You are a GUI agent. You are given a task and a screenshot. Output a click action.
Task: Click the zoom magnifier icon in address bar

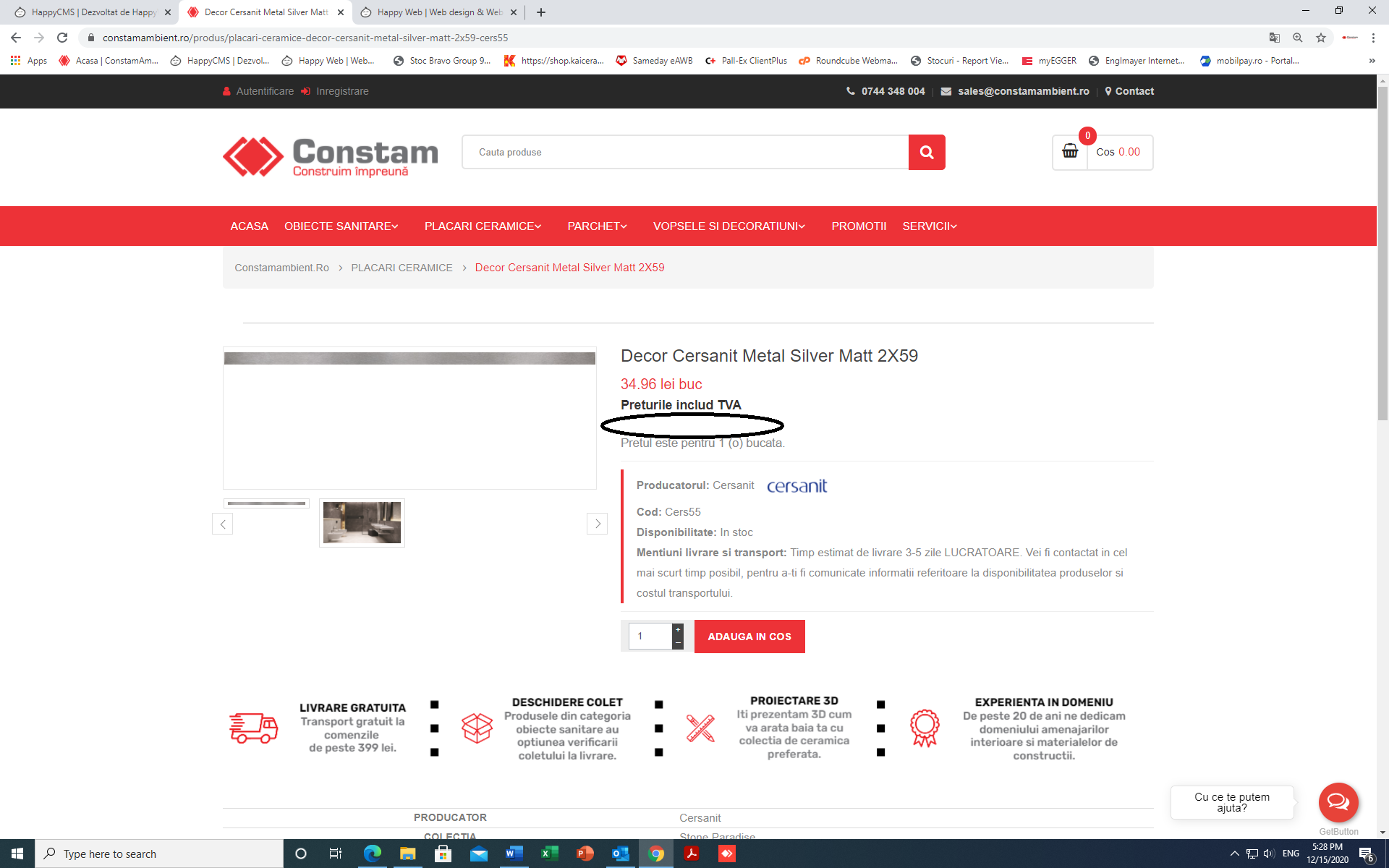tap(1298, 38)
